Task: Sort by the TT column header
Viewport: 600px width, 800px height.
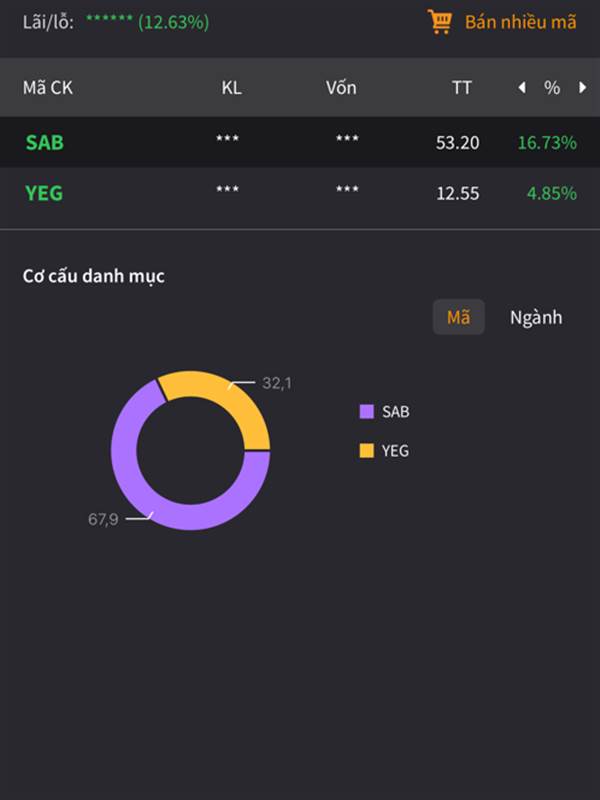Action: (461, 88)
